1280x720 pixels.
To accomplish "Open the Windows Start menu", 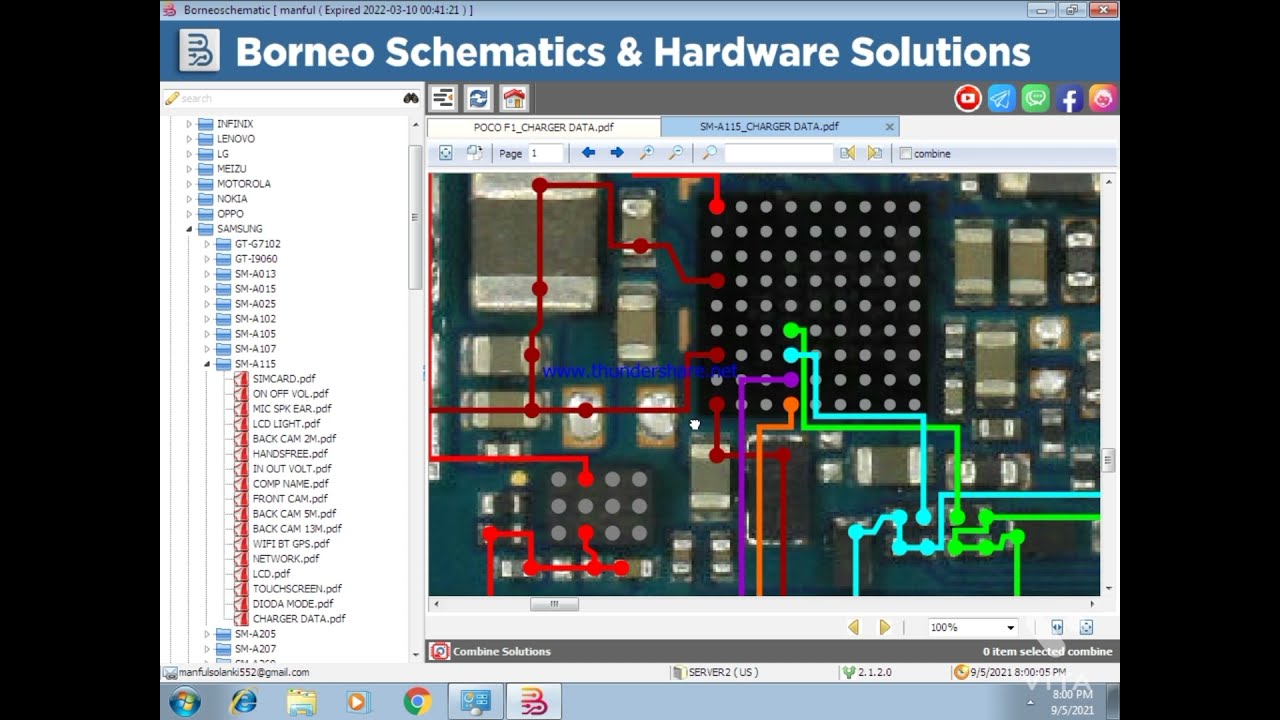I will (185, 702).
